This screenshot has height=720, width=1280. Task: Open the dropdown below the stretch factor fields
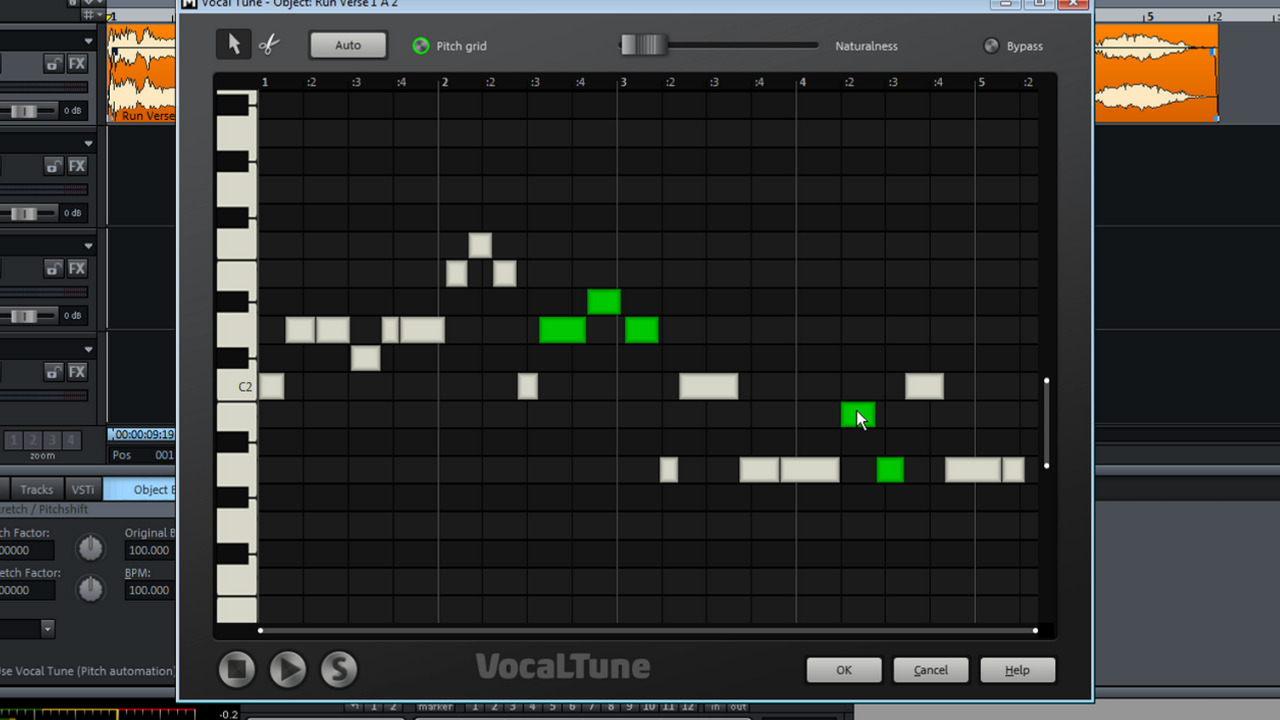[47, 629]
